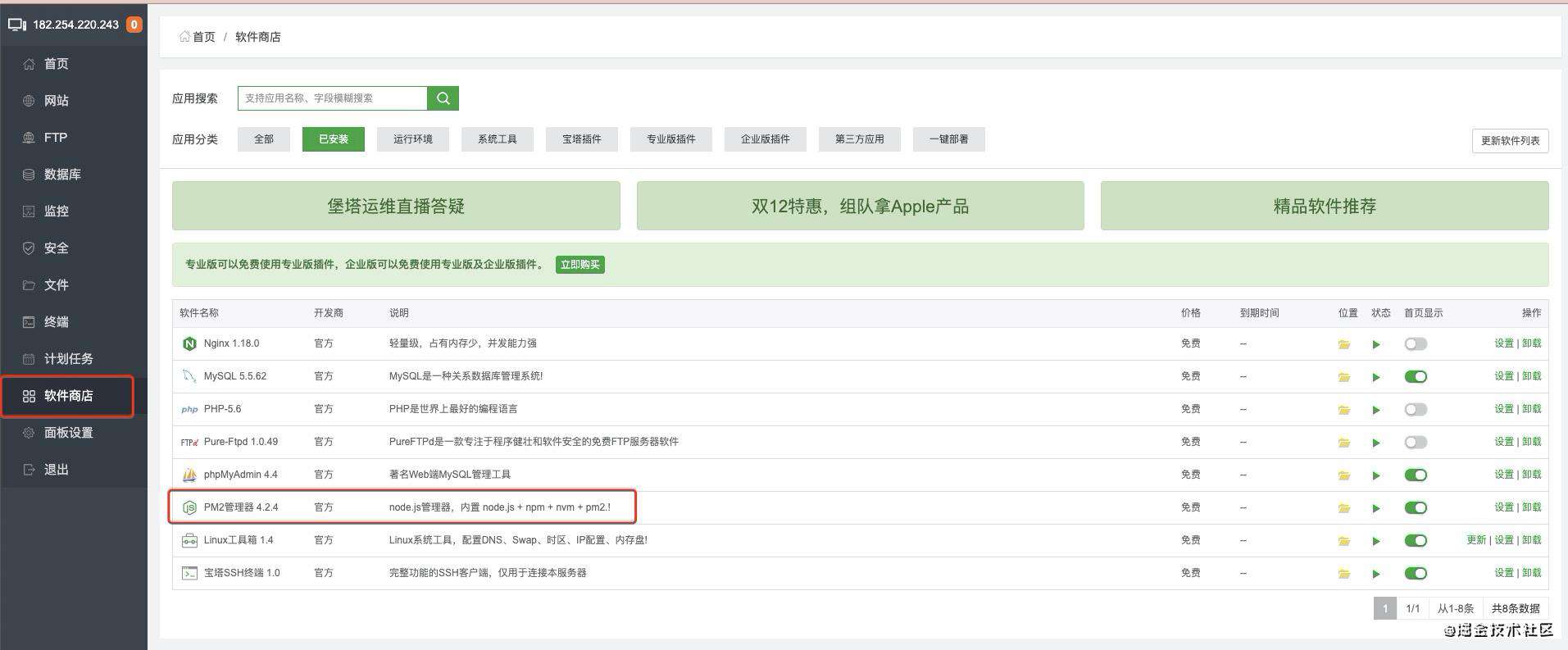Click into the 应用搜索 input field

coord(333,98)
